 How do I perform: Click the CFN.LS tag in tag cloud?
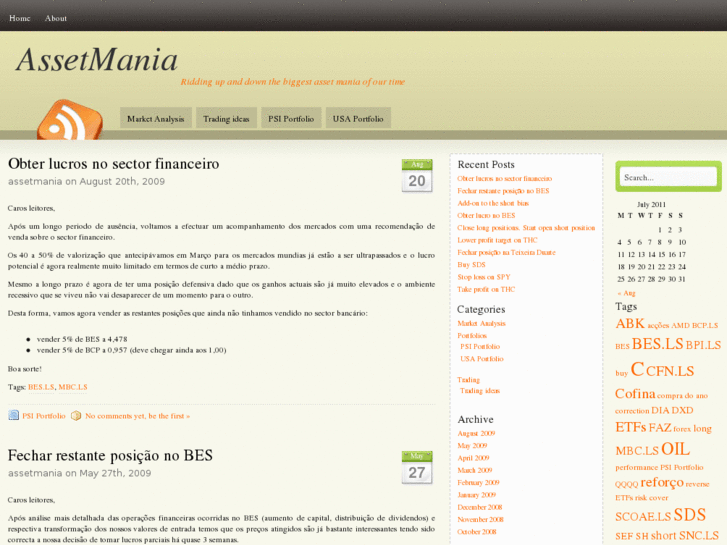coord(670,371)
